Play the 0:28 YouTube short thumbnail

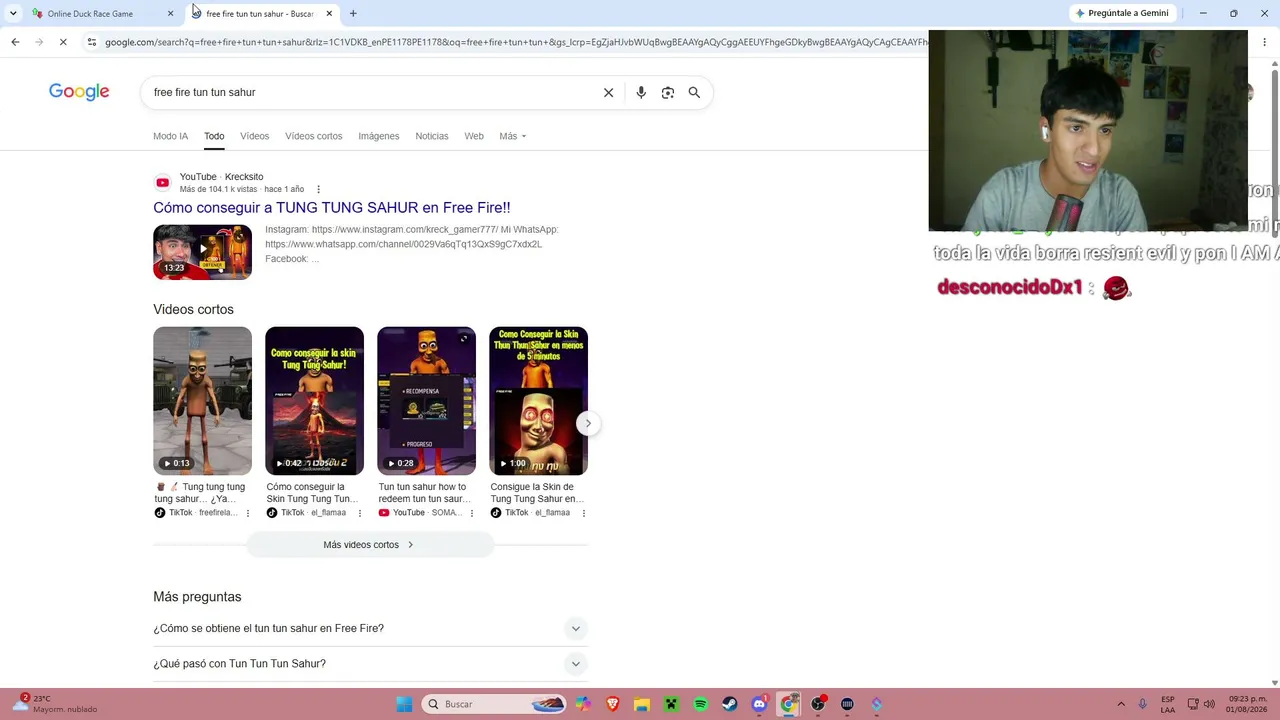426,401
